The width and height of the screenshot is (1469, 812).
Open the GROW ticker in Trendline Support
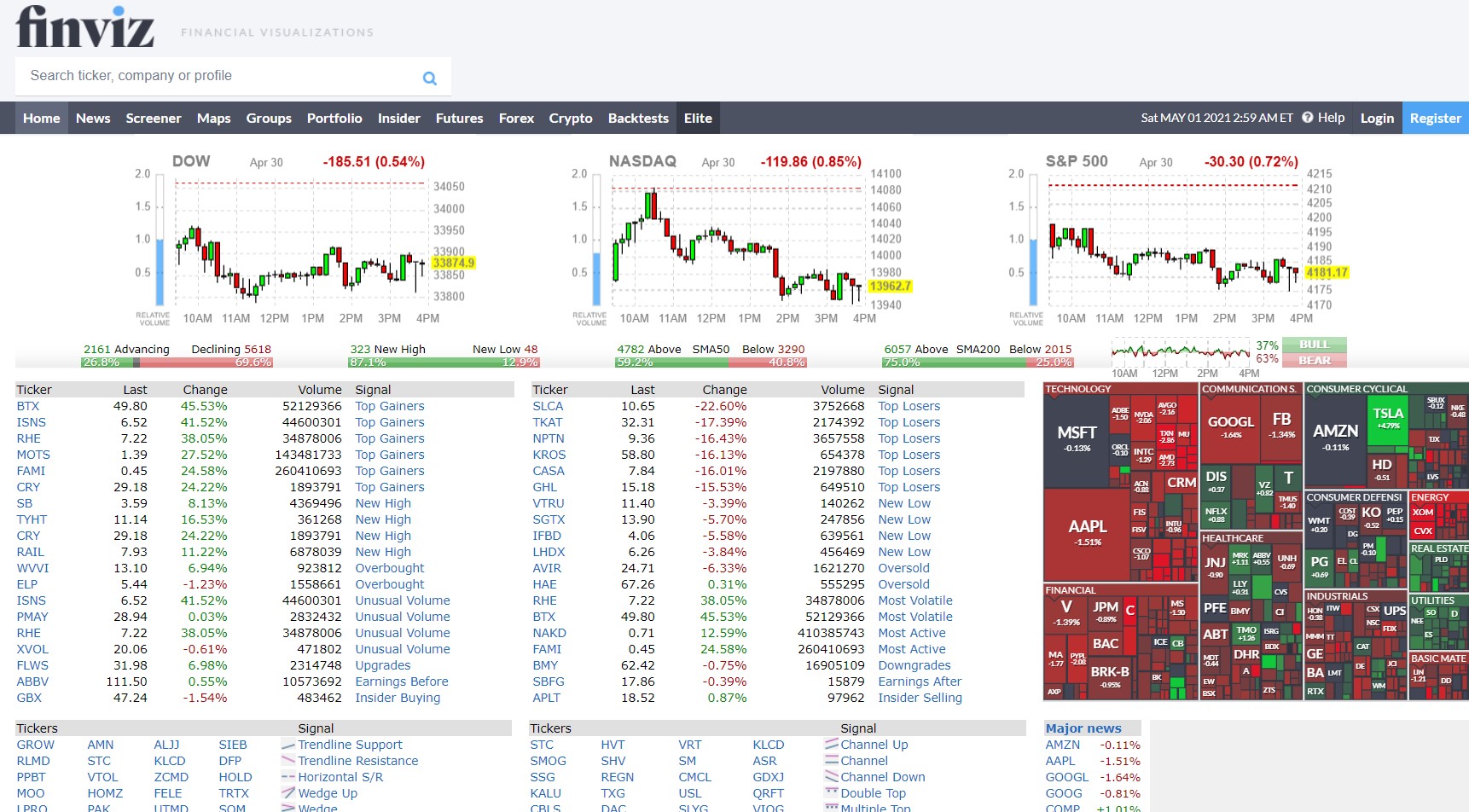pyautogui.click(x=36, y=745)
